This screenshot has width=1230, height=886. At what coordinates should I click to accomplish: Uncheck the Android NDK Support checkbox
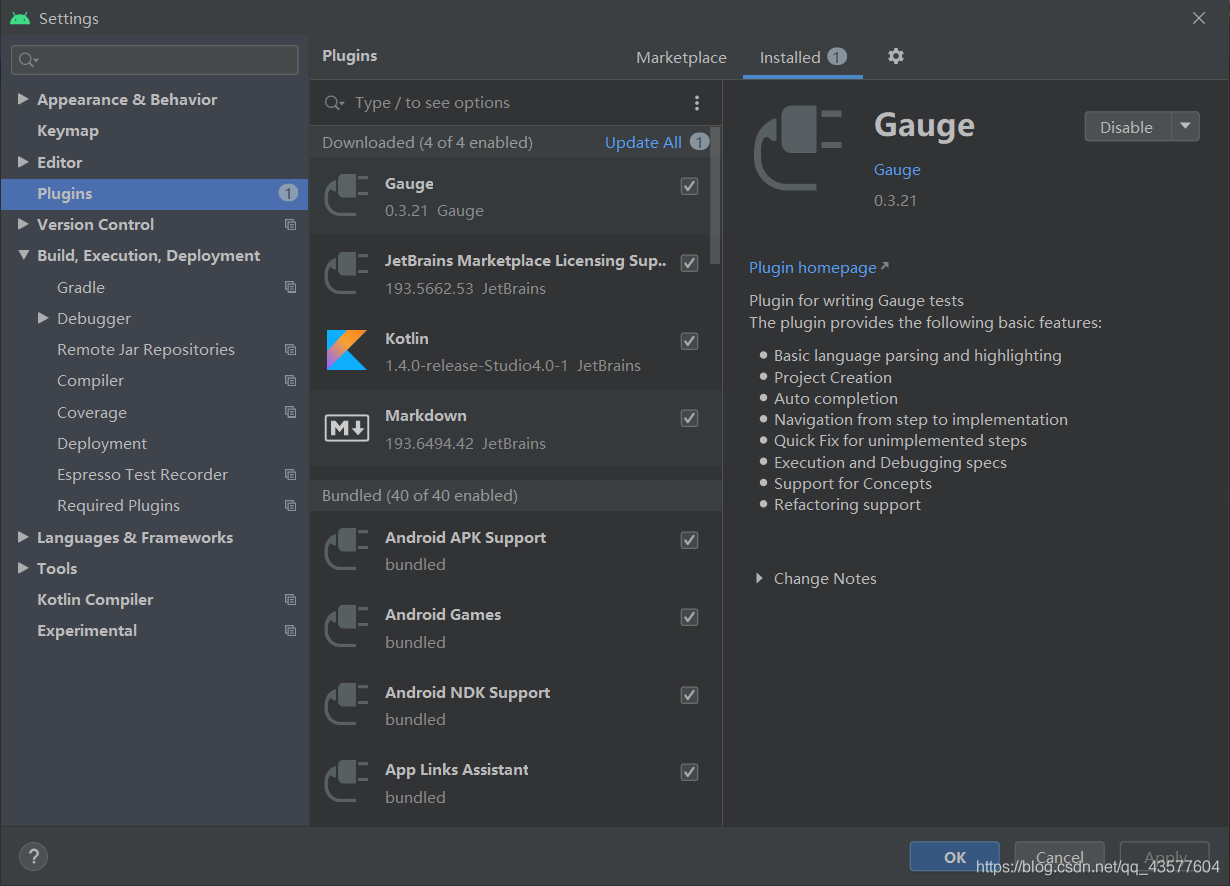689,695
